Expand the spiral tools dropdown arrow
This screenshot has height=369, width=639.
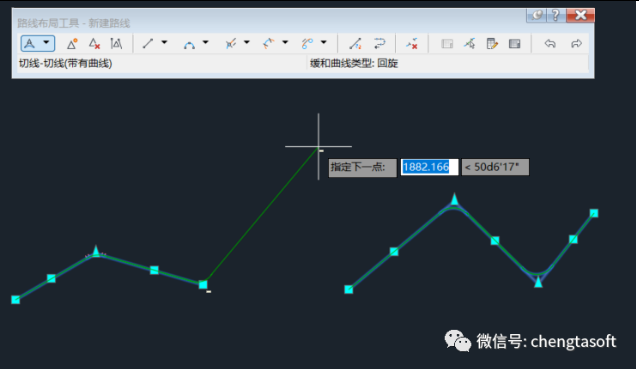[324, 42]
